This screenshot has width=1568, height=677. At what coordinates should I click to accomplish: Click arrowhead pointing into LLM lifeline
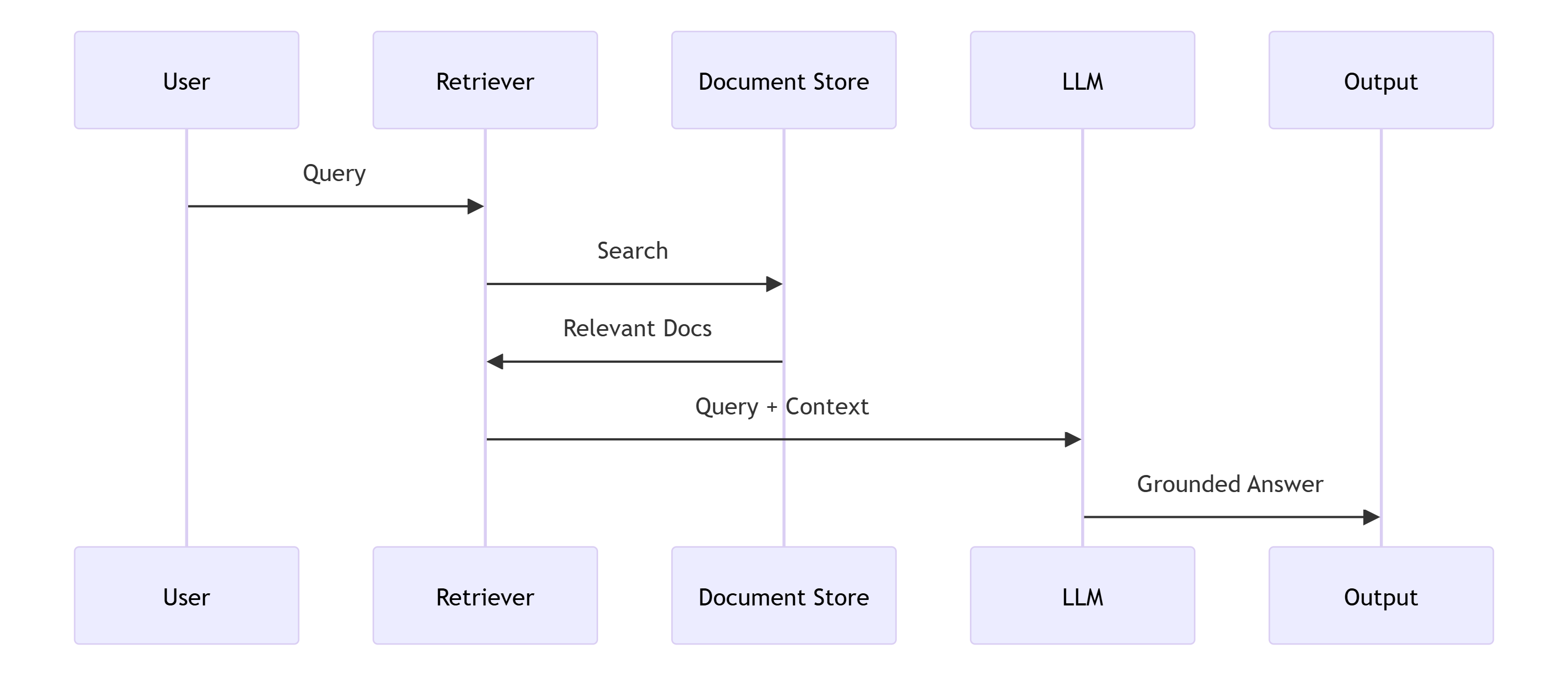(1072, 440)
